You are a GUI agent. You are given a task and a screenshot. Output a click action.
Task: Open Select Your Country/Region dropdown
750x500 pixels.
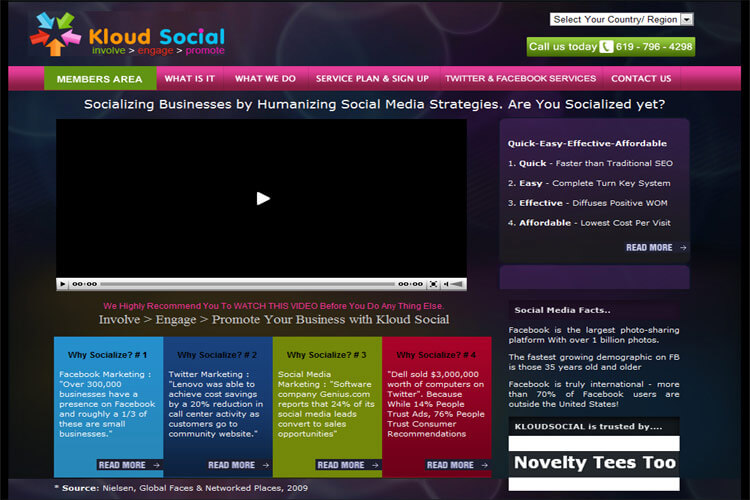(621, 19)
